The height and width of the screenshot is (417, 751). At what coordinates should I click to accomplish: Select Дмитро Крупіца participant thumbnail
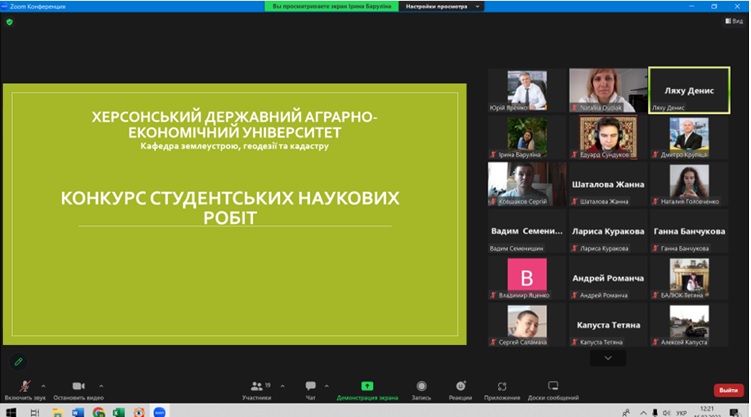[x=689, y=137]
